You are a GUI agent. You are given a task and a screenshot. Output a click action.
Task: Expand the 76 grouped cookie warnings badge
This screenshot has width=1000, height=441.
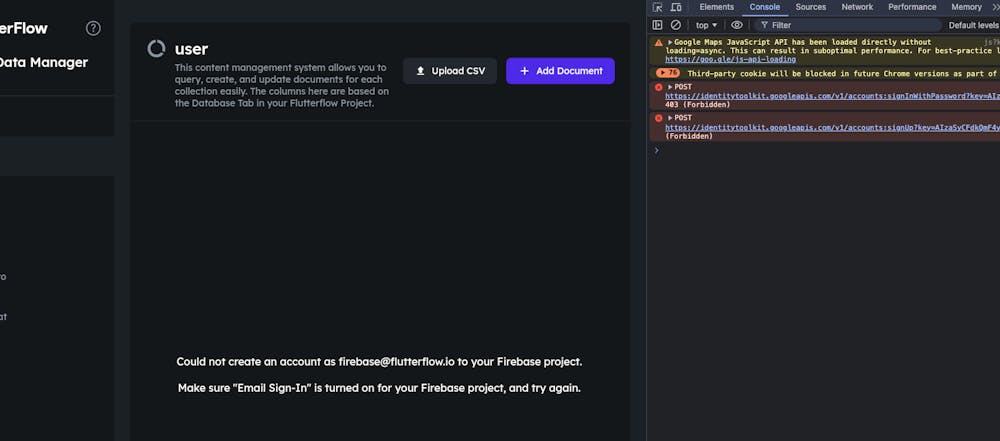pos(667,73)
